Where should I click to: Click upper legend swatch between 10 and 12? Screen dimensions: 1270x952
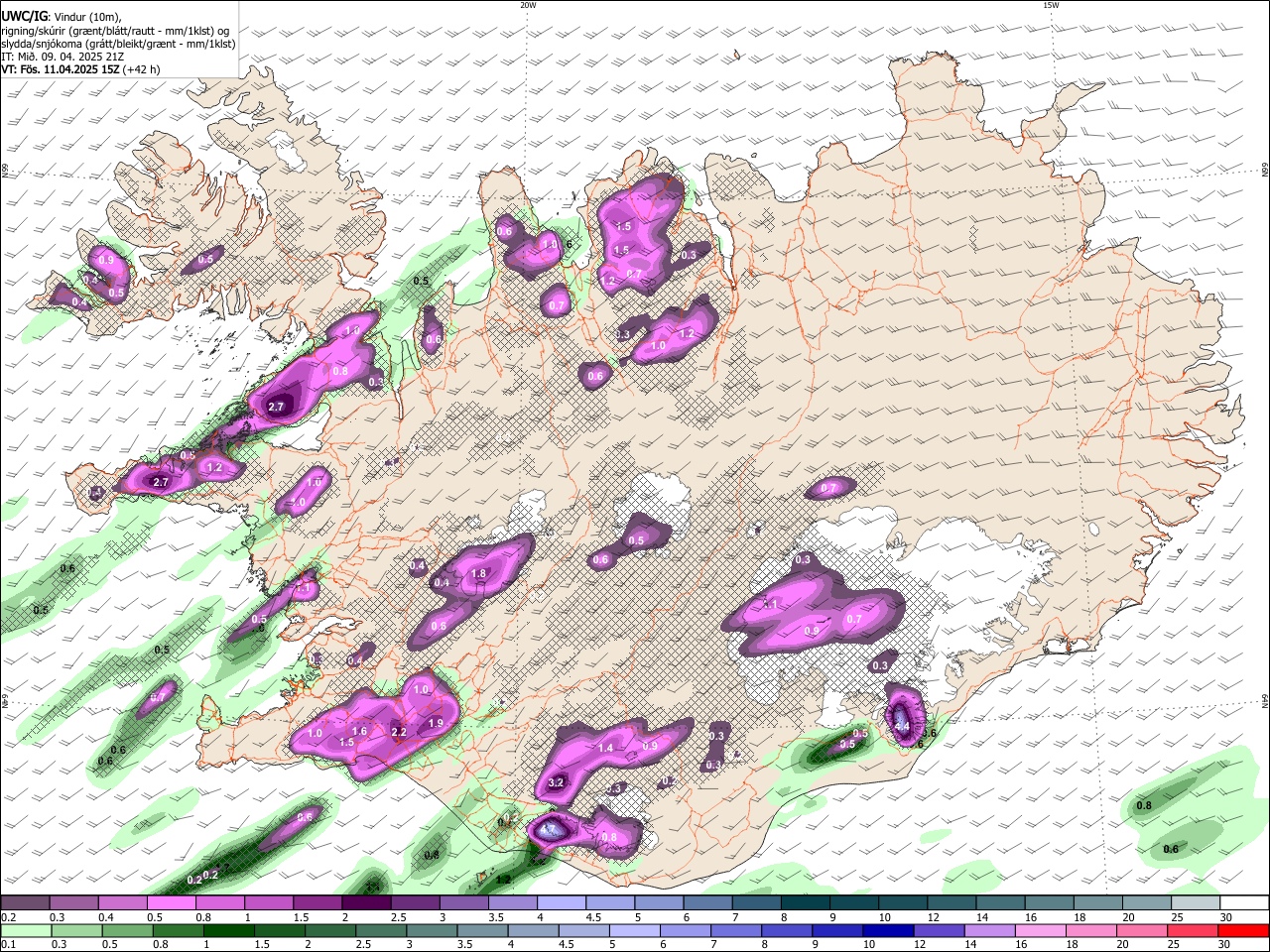(x=901, y=902)
